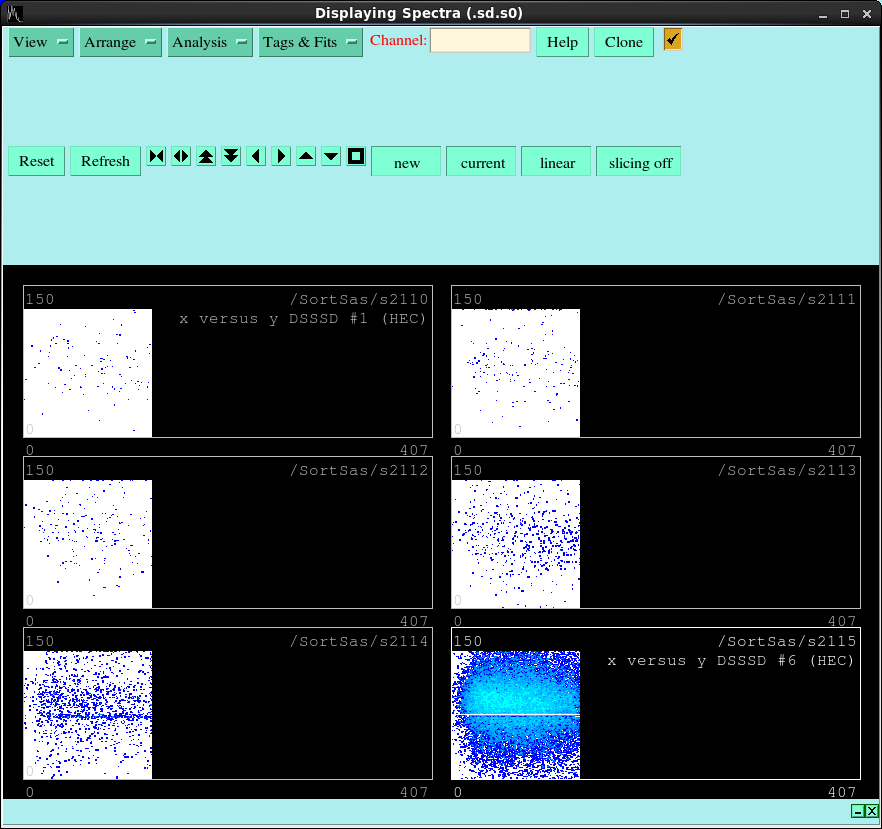This screenshot has height=829, width=882.
Task: Toggle the orange checkmark box beside Clone
Action: pos(673,40)
